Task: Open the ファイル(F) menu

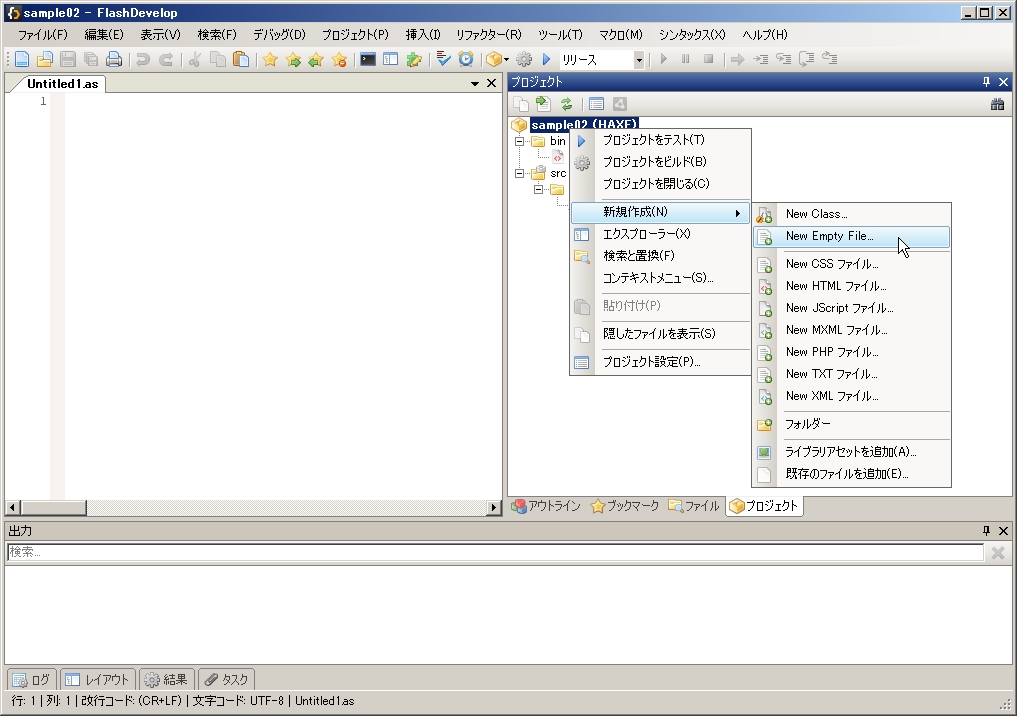Action: pos(42,35)
